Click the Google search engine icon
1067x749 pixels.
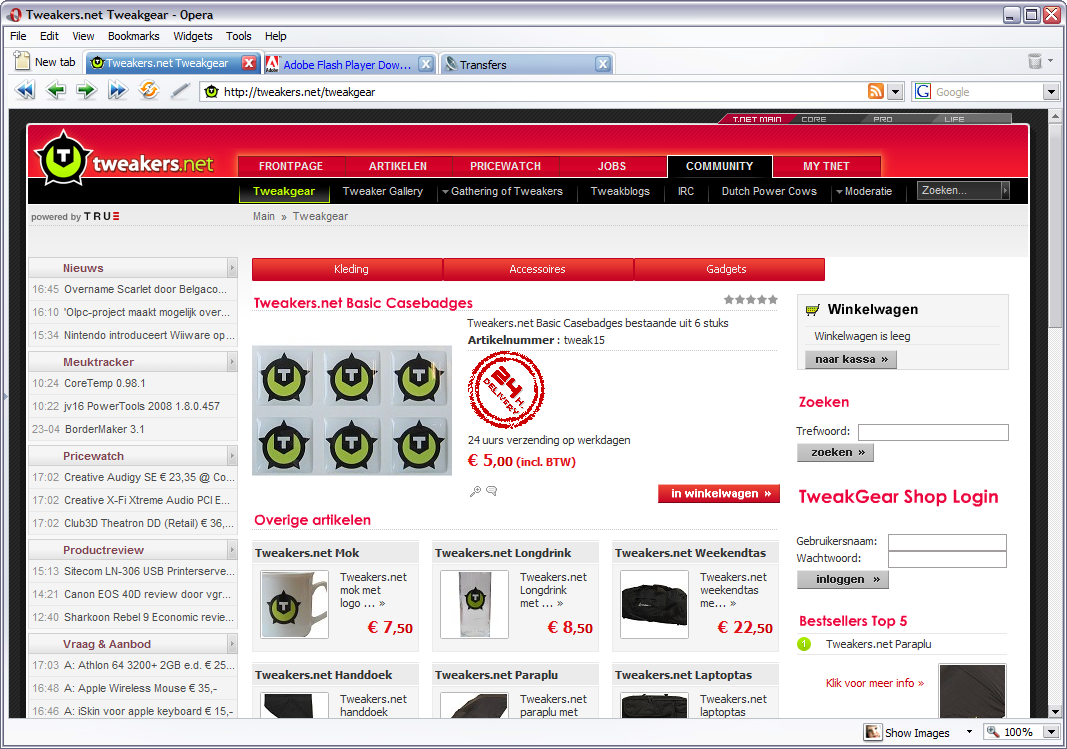923,91
